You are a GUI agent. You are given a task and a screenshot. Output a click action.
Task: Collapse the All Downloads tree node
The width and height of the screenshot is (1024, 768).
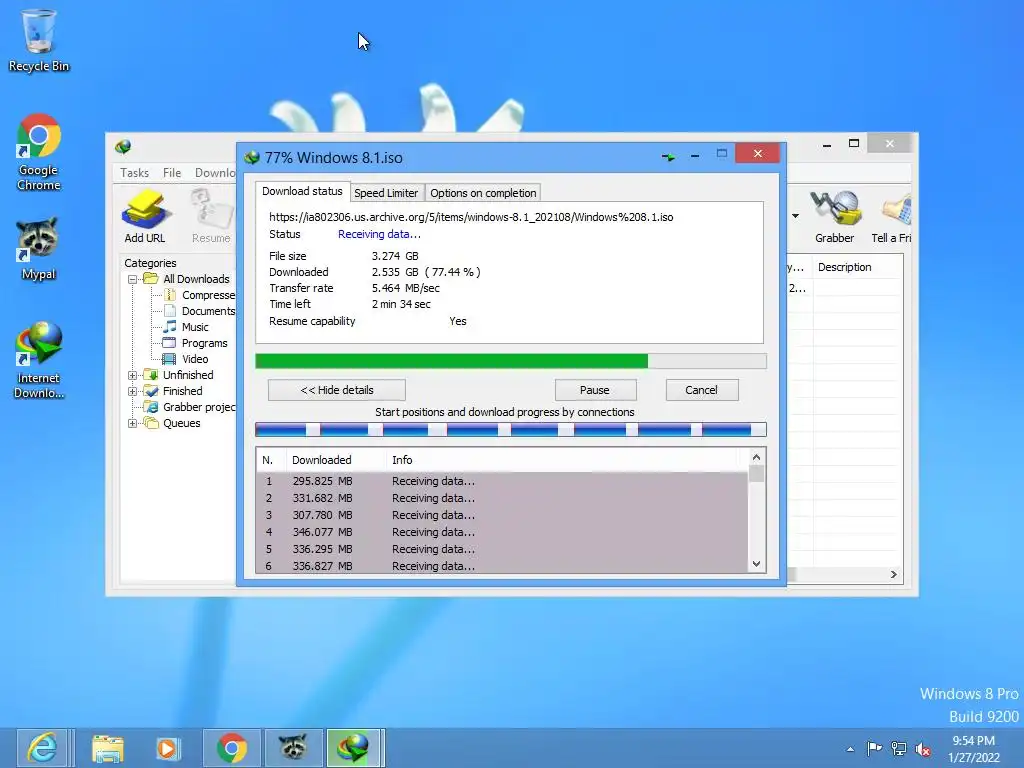[x=133, y=279]
